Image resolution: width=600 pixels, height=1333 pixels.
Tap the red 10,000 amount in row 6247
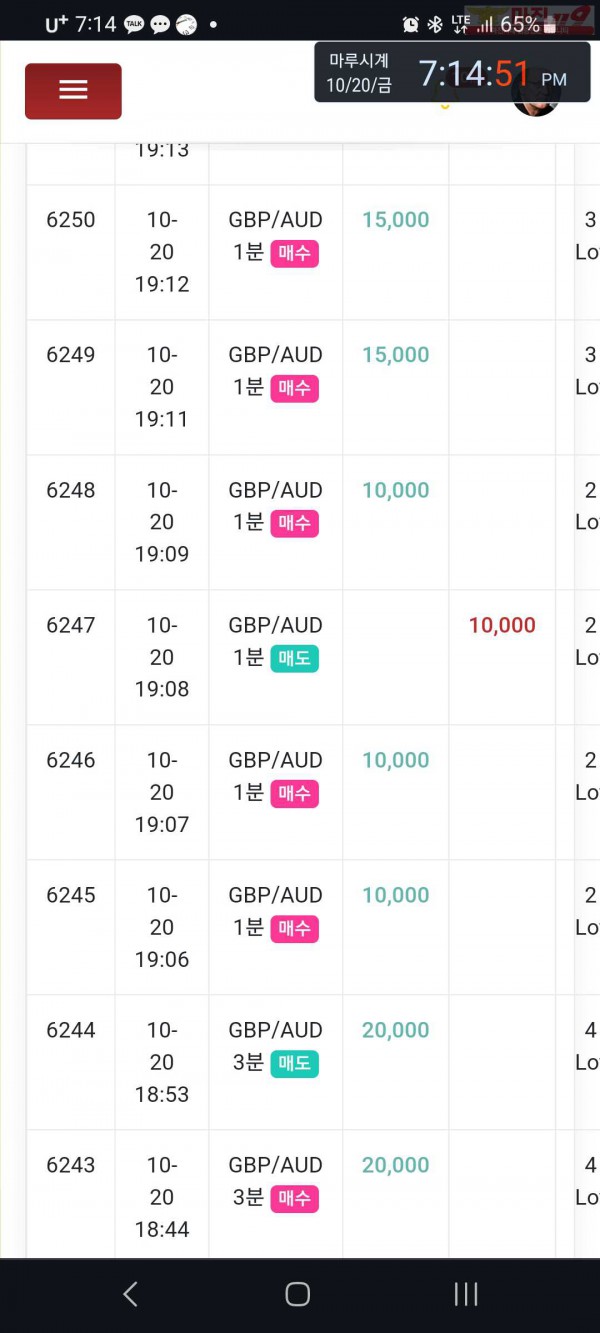point(502,625)
